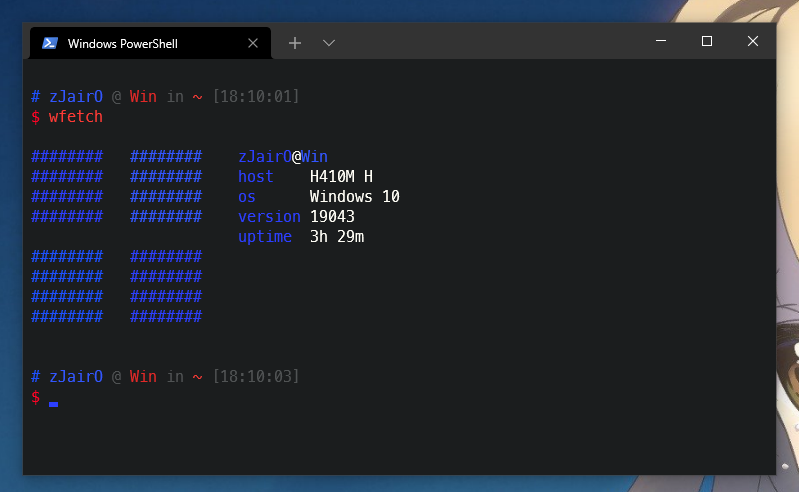Image resolution: width=799 pixels, height=492 pixels.
Task: Click the 'os' label
Action: (247, 197)
